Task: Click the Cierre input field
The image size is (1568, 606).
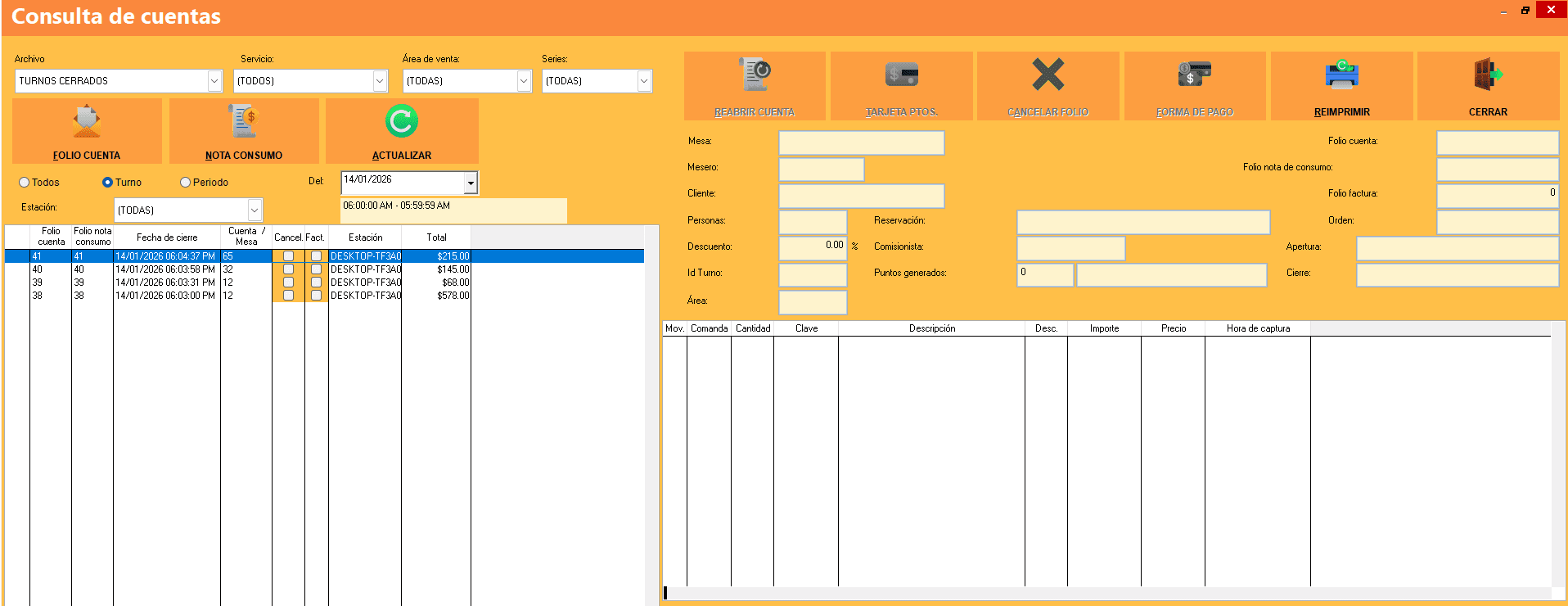Action: (x=1458, y=275)
